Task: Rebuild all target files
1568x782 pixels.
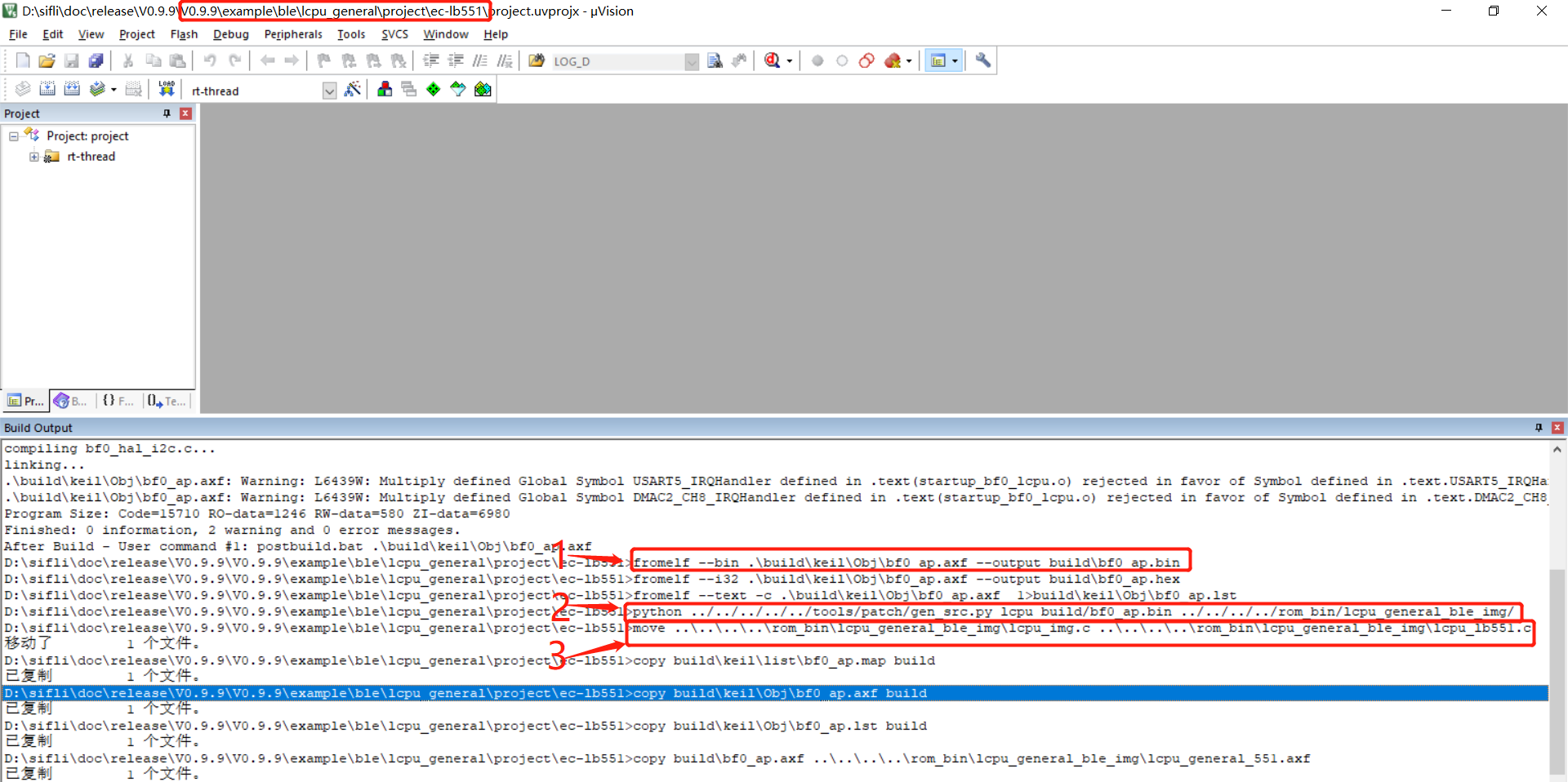Action: pyautogui.click(x=72, y=89)
